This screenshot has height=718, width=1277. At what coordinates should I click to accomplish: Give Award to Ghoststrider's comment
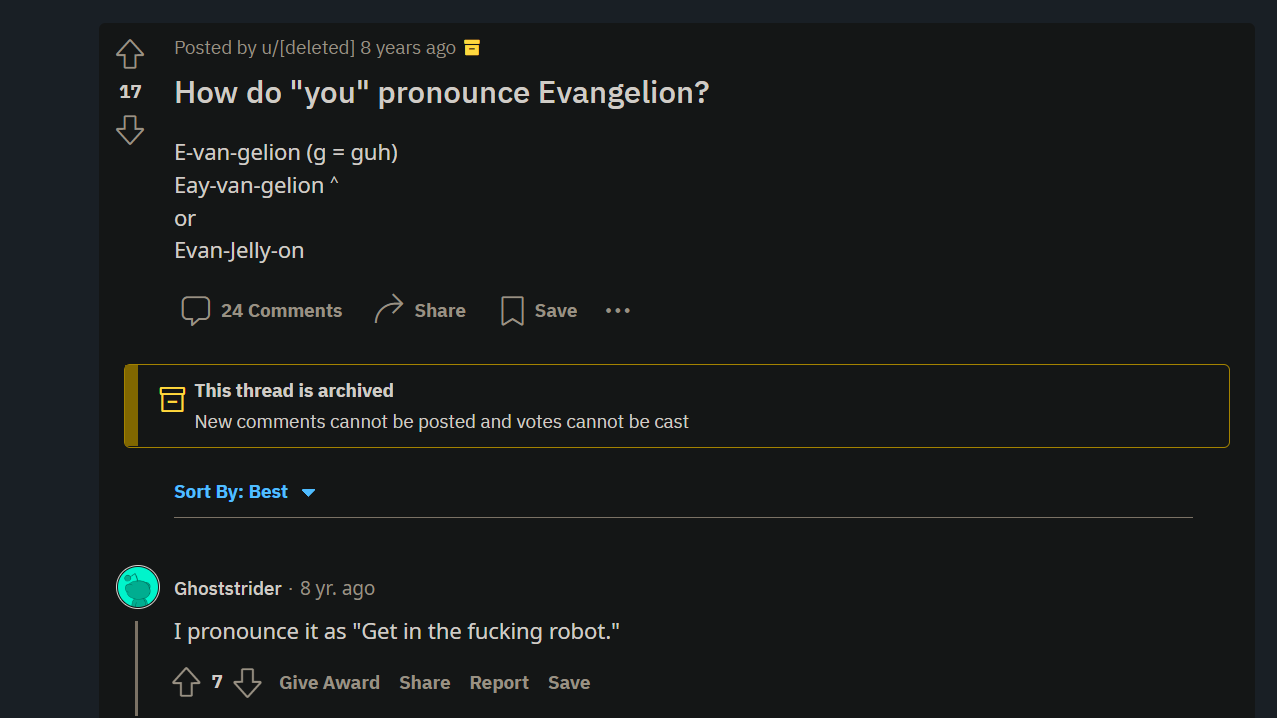coord(329,683)
